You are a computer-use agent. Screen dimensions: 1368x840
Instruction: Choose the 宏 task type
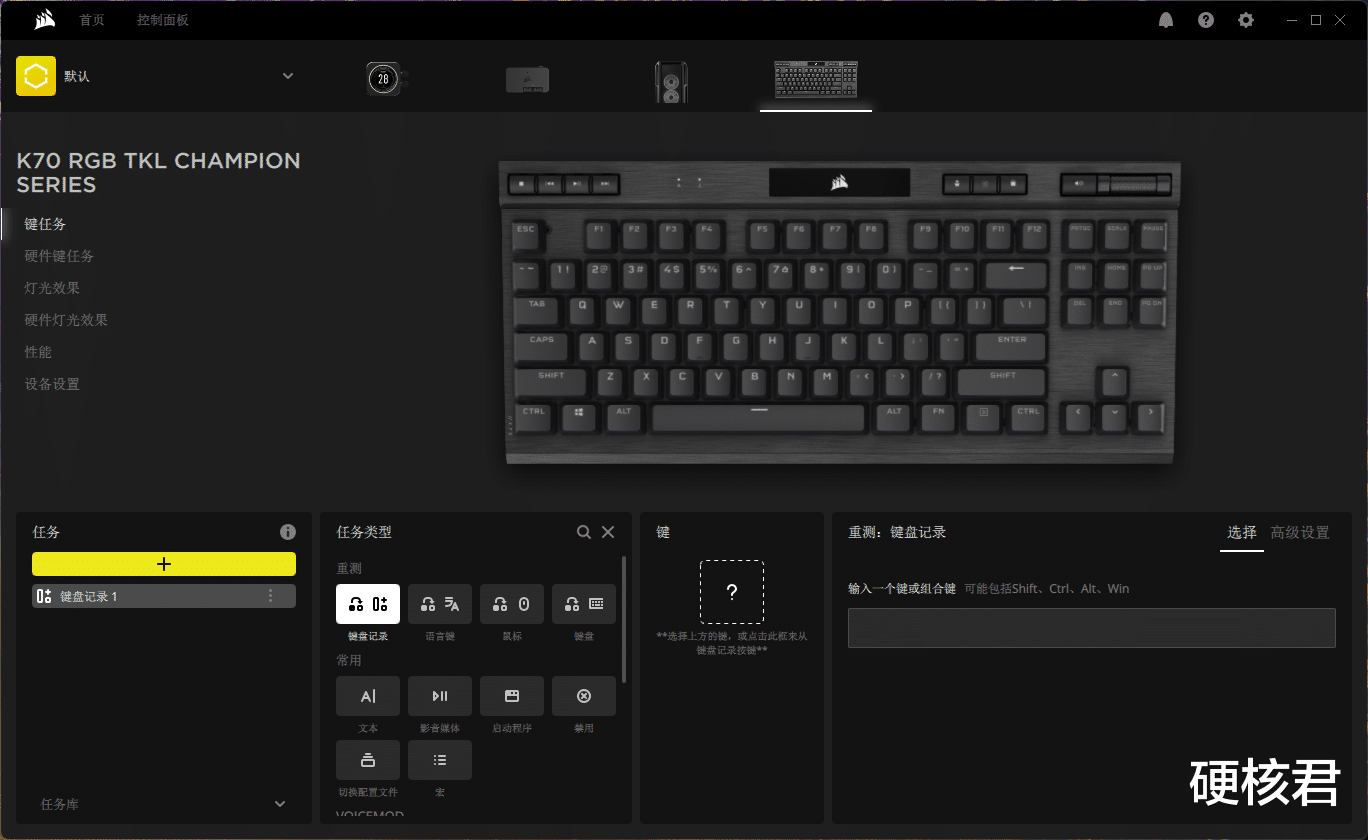(x=440, y=760)
